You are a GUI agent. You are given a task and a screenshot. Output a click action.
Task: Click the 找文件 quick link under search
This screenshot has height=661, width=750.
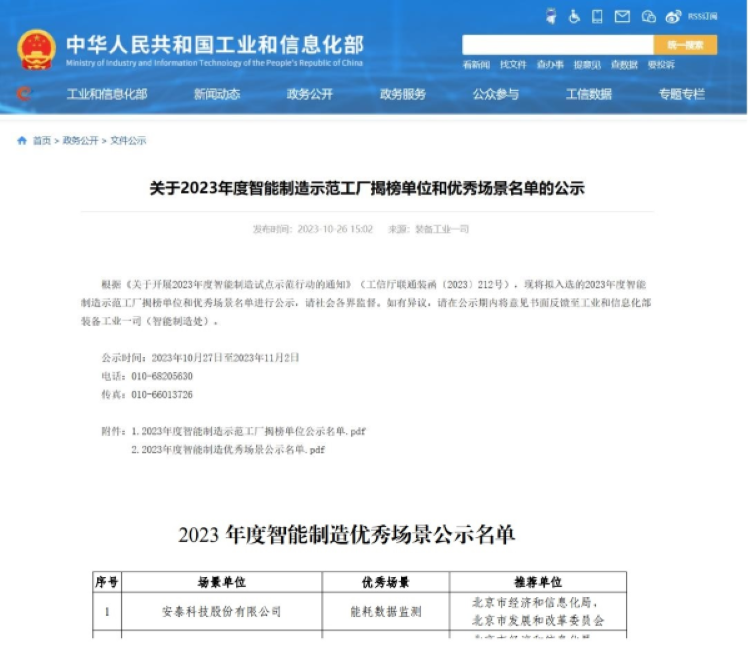click(513, 65)
